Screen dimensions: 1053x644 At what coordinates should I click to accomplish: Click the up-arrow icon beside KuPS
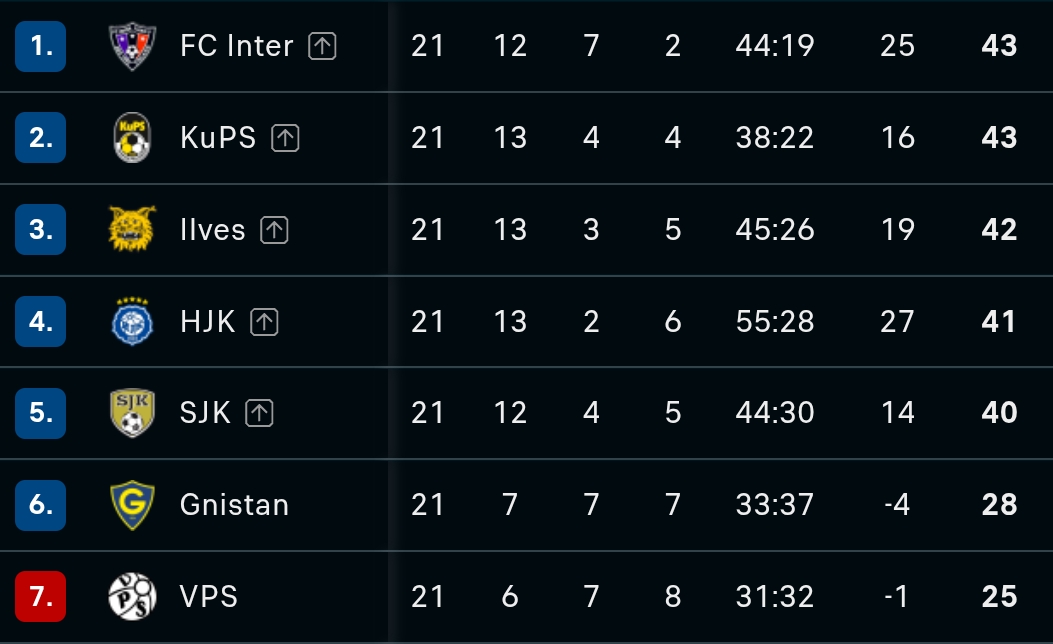pyautogui.click(x=285, y=138)
